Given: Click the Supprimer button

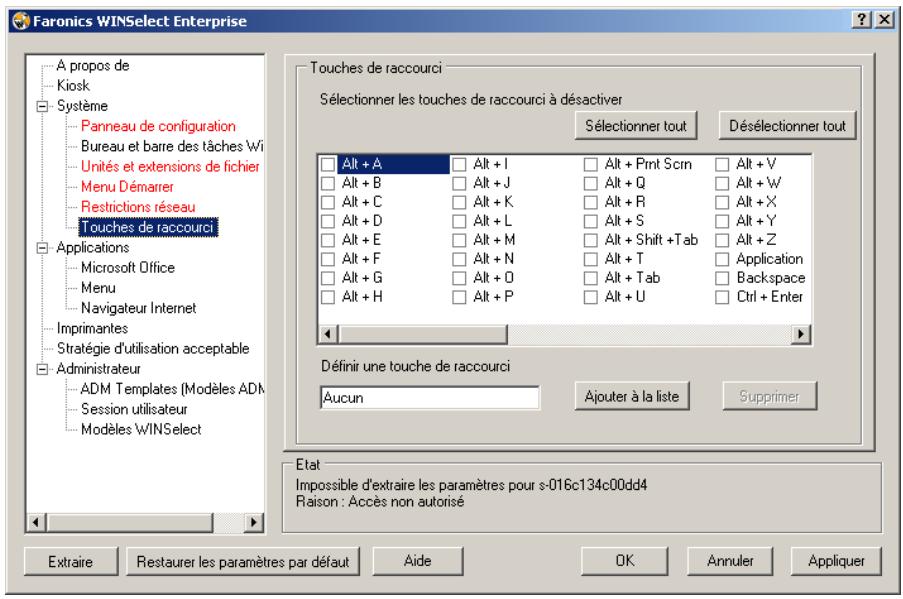Looking at the screenshot, I should (x=769, y=396).
